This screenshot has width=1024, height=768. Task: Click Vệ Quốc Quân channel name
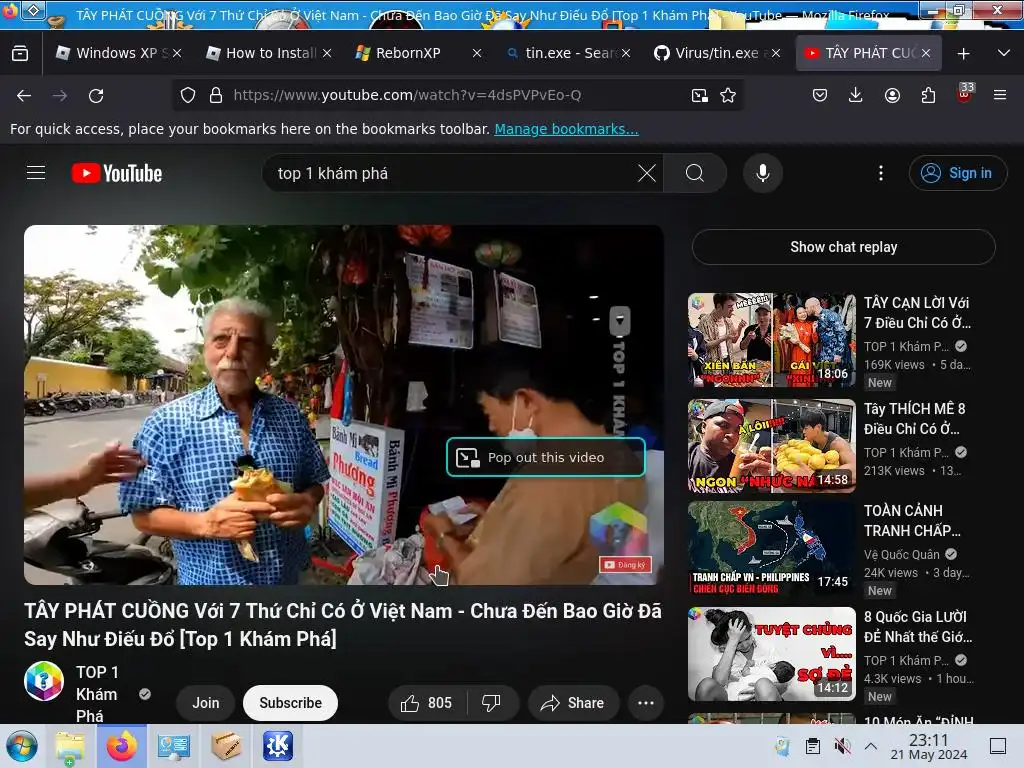[902, 554]
